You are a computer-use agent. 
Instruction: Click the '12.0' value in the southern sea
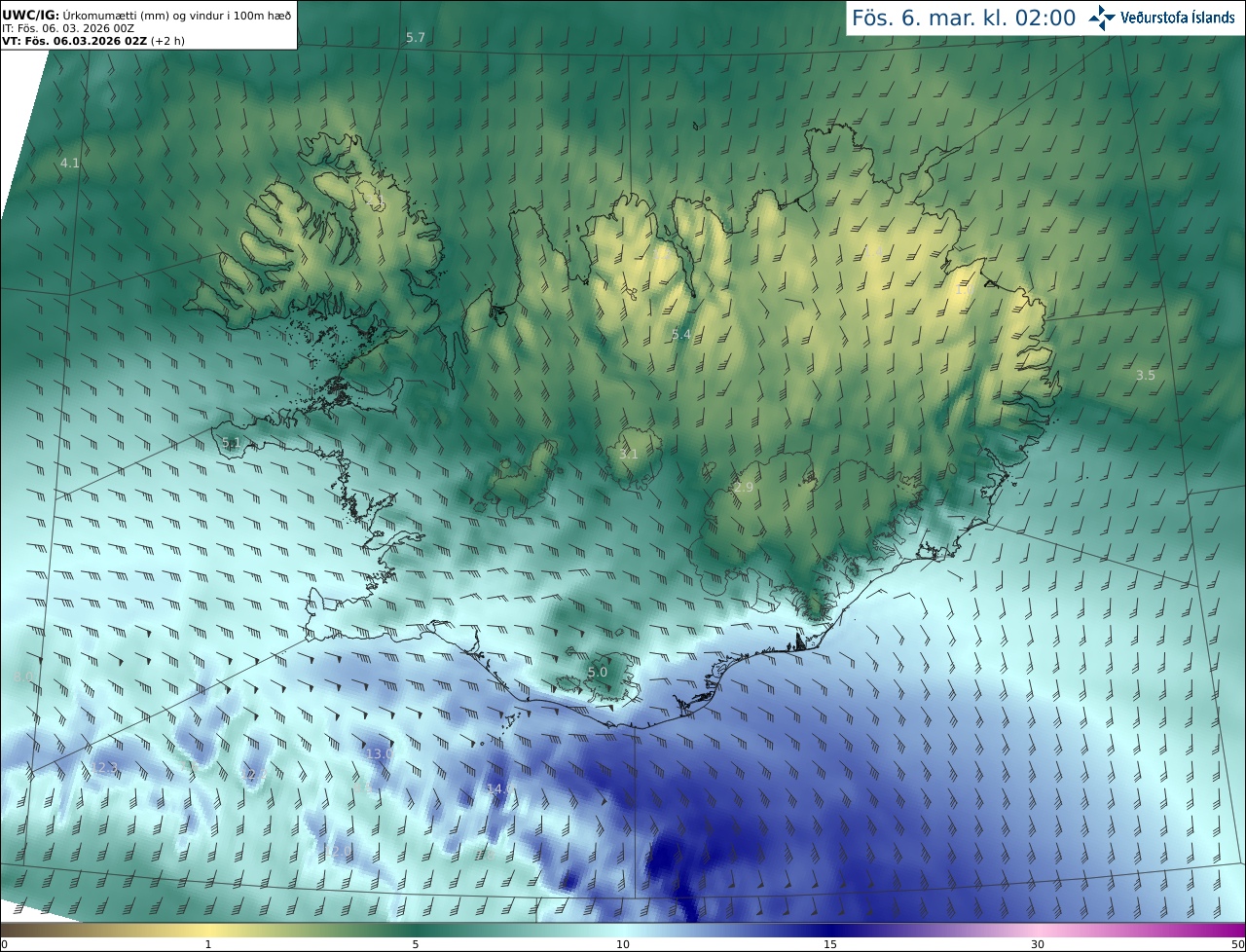click(338, 851)
